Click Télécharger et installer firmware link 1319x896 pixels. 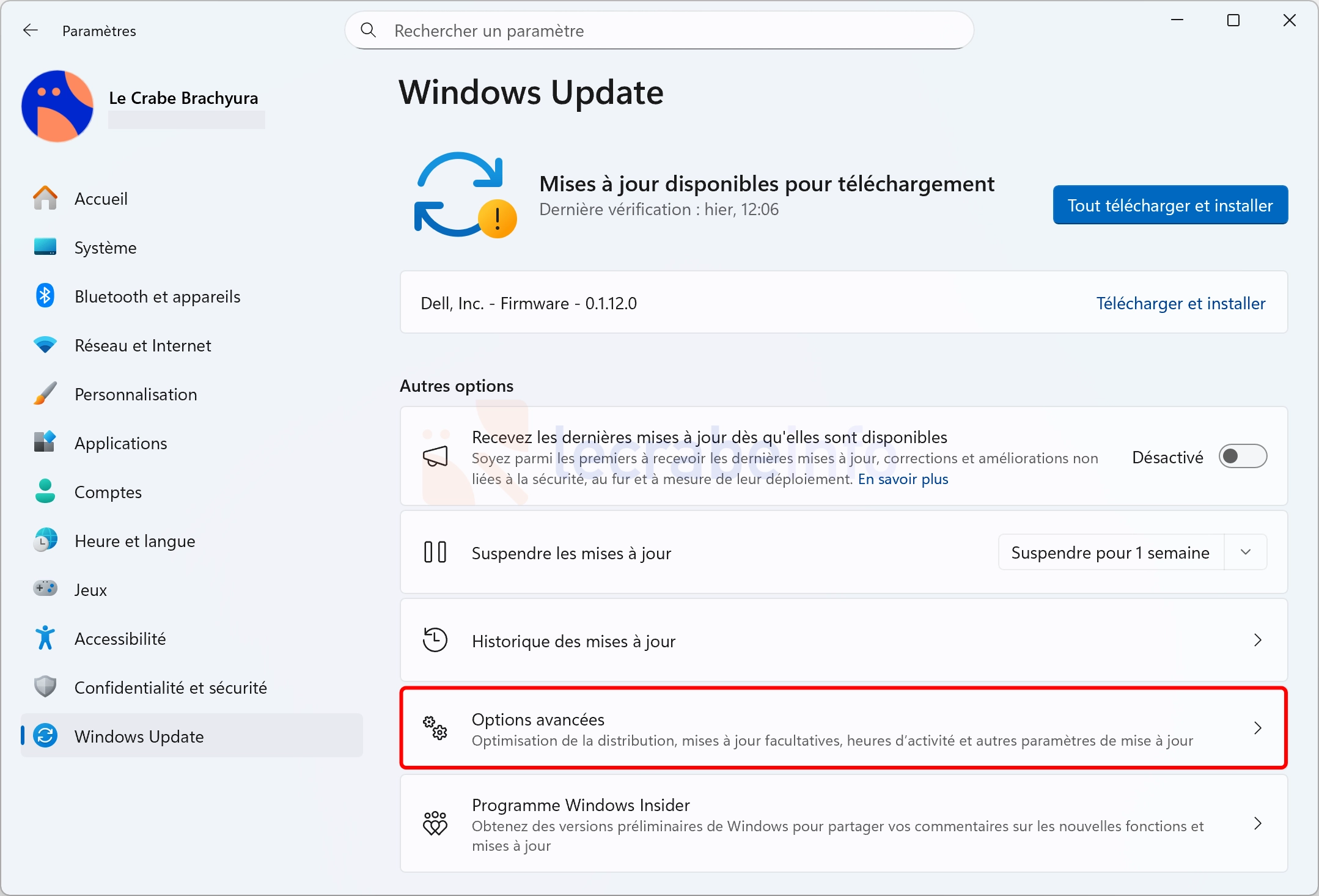[x=1180, y=303]
